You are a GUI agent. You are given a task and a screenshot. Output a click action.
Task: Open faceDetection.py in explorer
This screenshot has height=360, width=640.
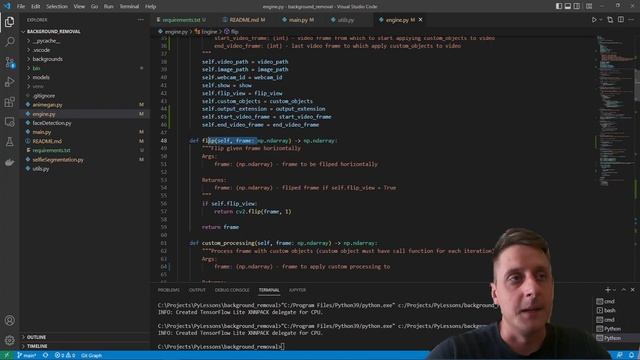click(x=52, y=123)
